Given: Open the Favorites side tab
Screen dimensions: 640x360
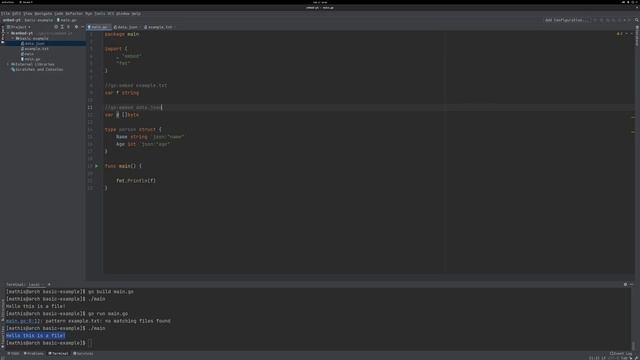Looking at the screenshot, I should tap(2, 338).
